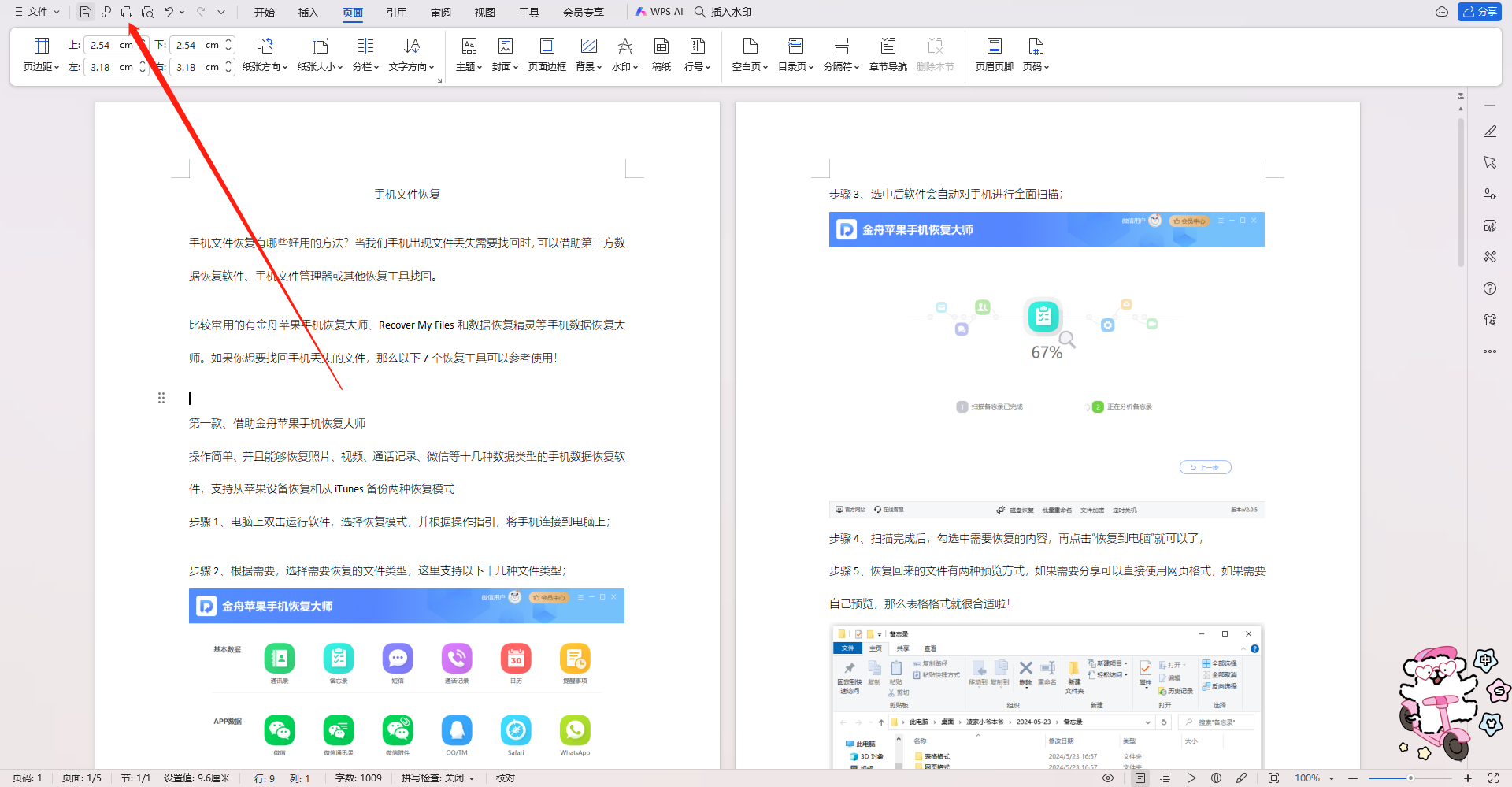Open the 行号 line numbers tool
Viewport: 1512px width, 787px height.
tap(698, 54)
